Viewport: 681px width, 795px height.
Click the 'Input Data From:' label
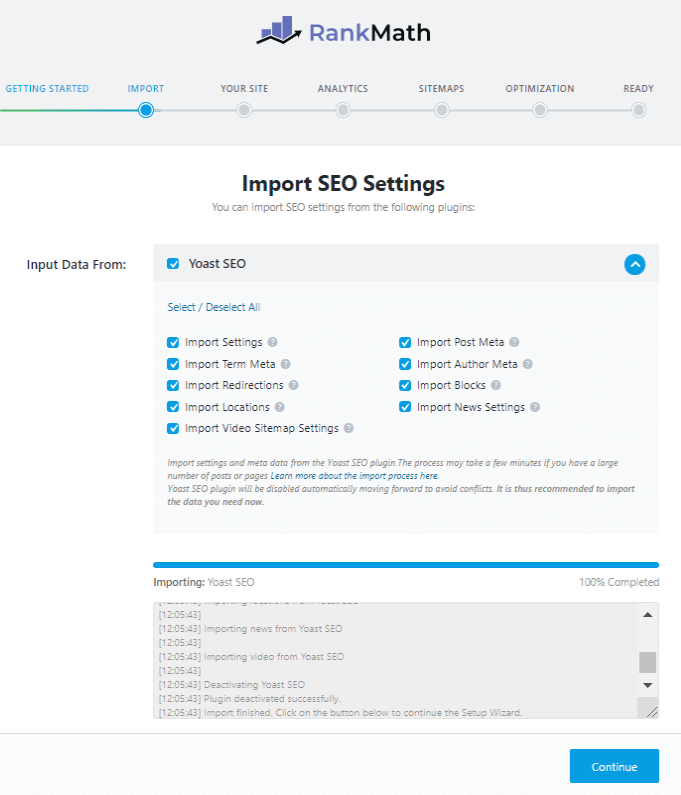pyautogui.click(x=76, y=265)
